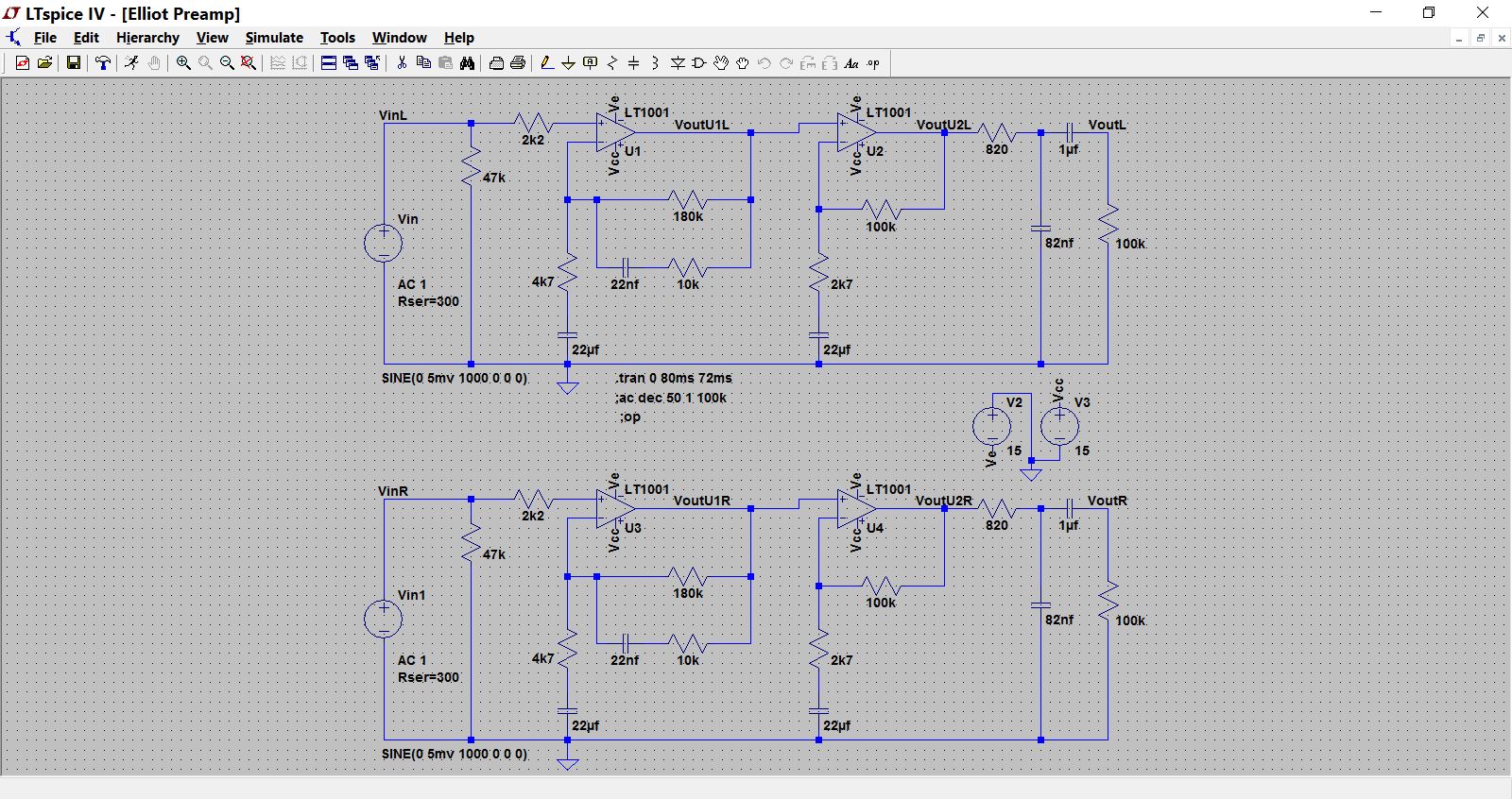Click the Vin voltage source symbol
This screenshot has height=799, width=1512.
tap(384, 244)
